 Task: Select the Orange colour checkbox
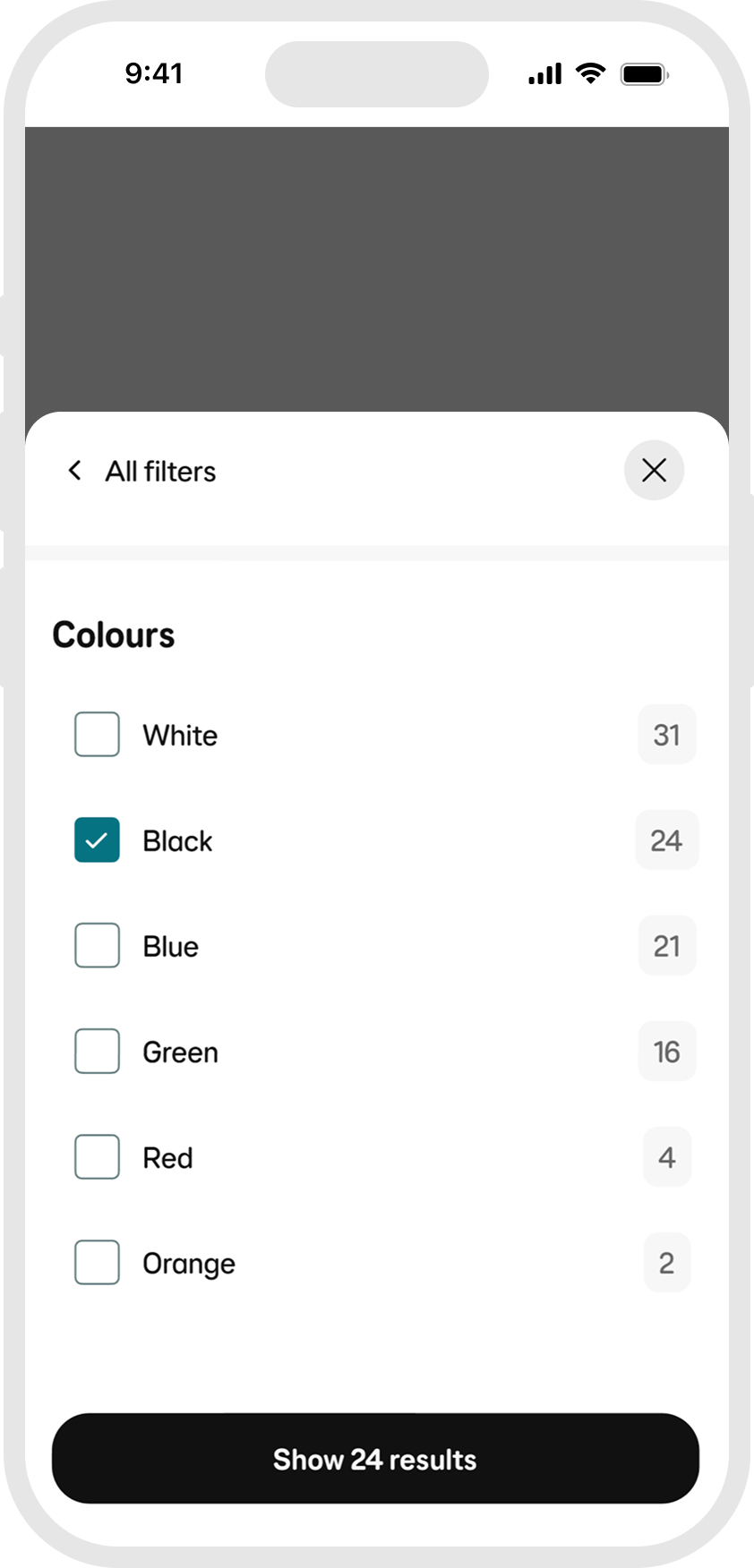tap(97, 1263)
